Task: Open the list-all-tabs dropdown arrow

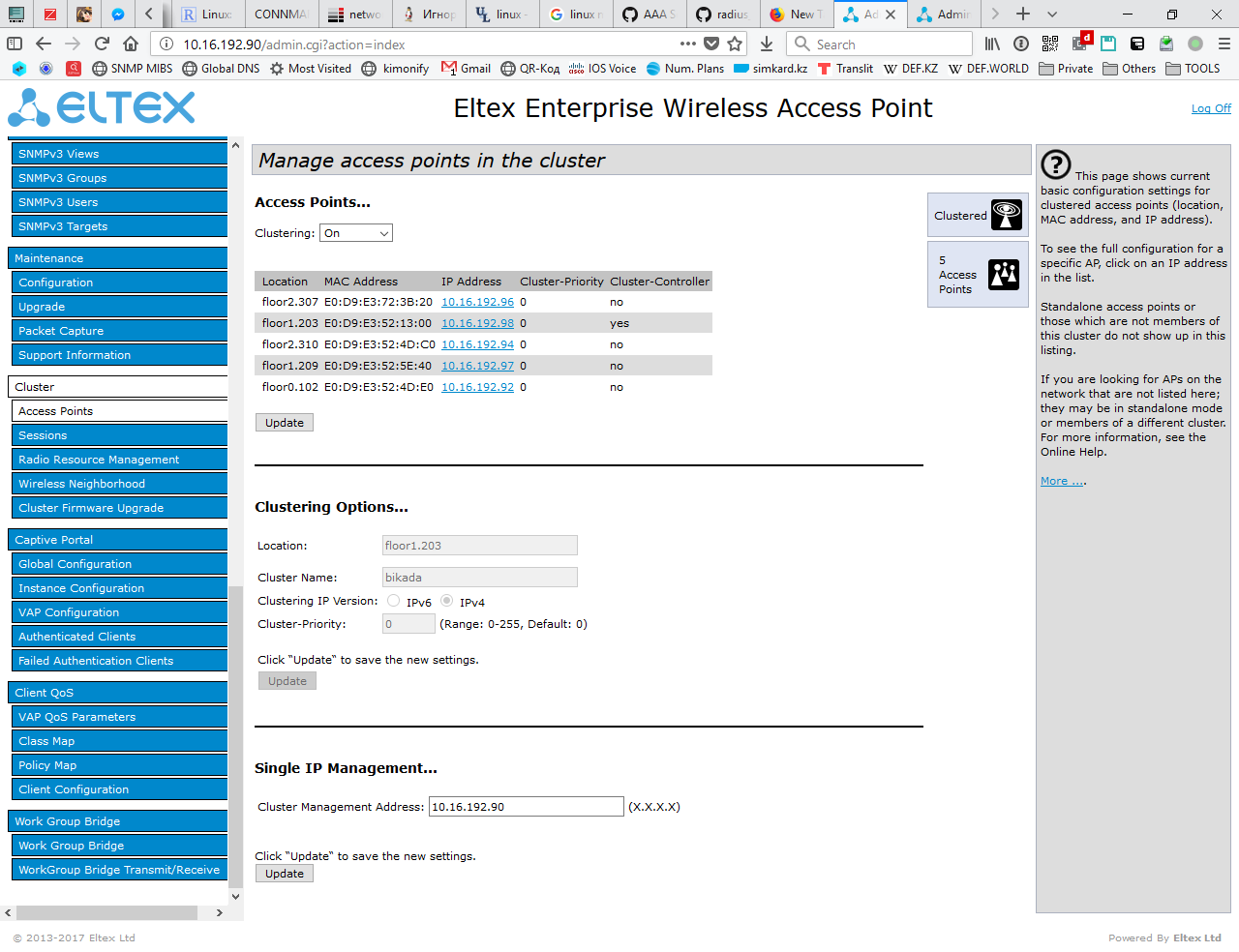Action: click(x=1052, y=14)
